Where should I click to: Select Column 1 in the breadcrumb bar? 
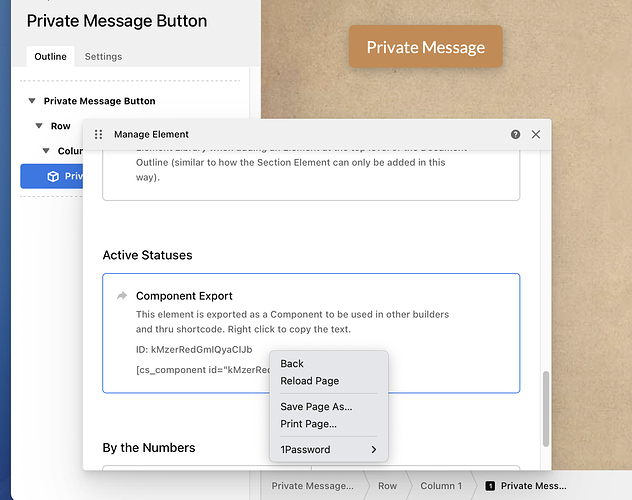(x=441, y=486)
